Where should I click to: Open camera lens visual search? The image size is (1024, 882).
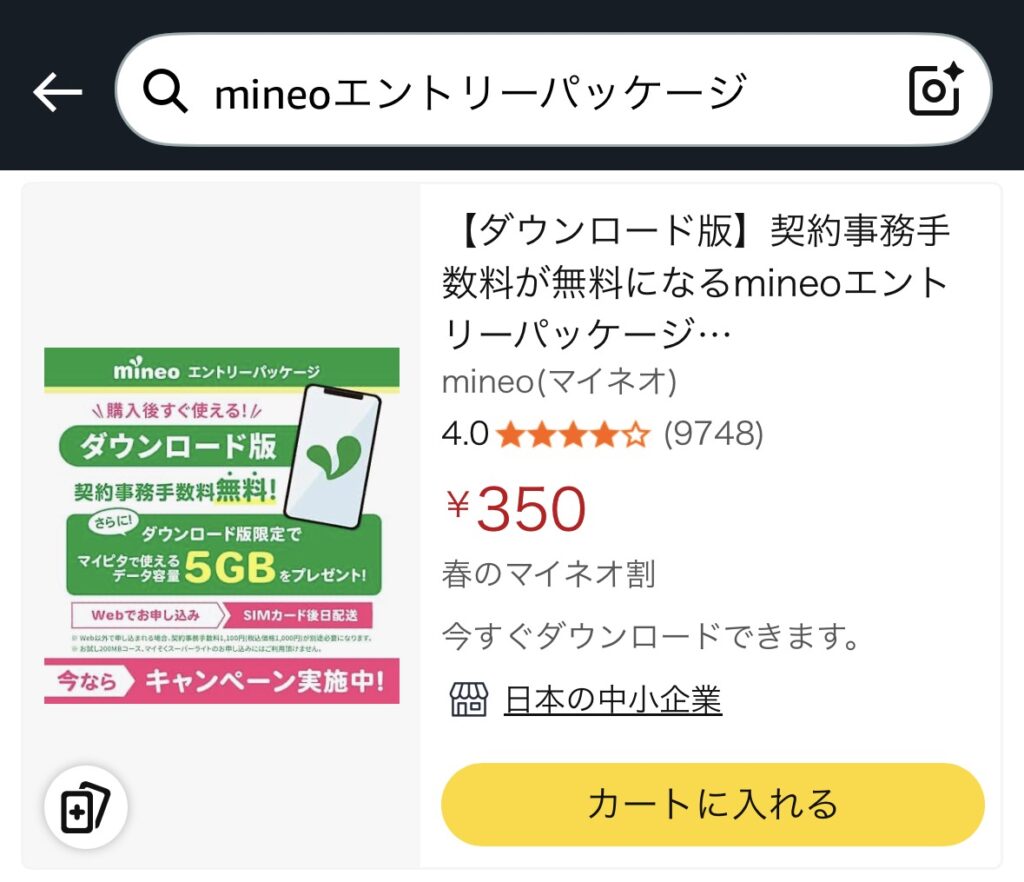[x=936, y=90]
